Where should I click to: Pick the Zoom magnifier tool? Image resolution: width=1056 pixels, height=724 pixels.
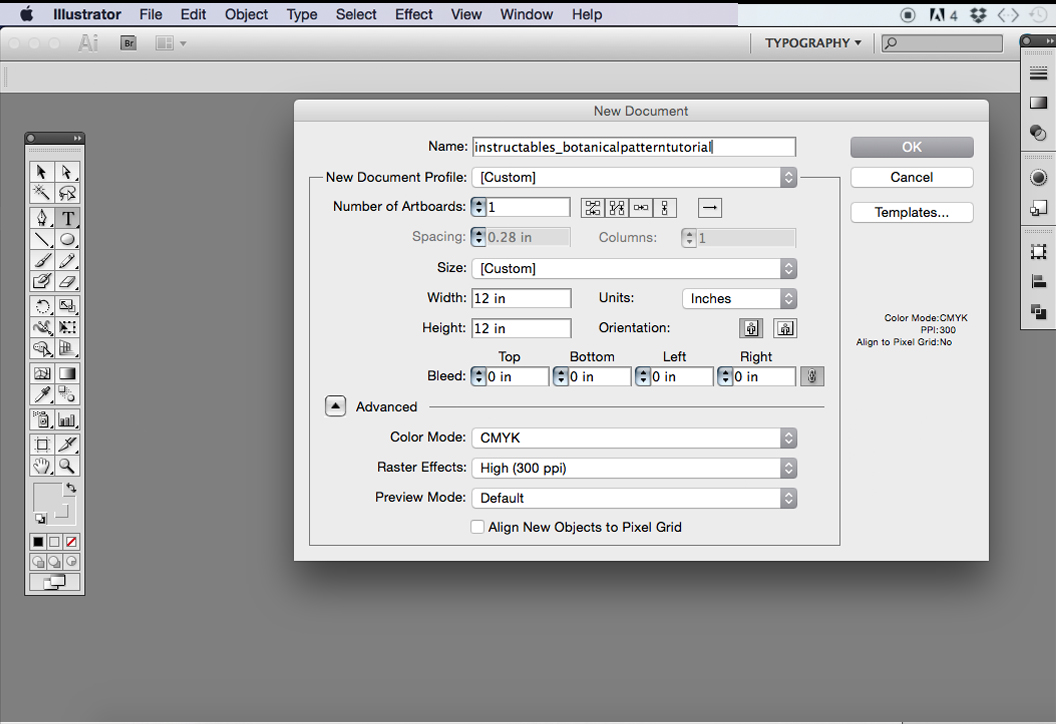[x=67, y=465]
